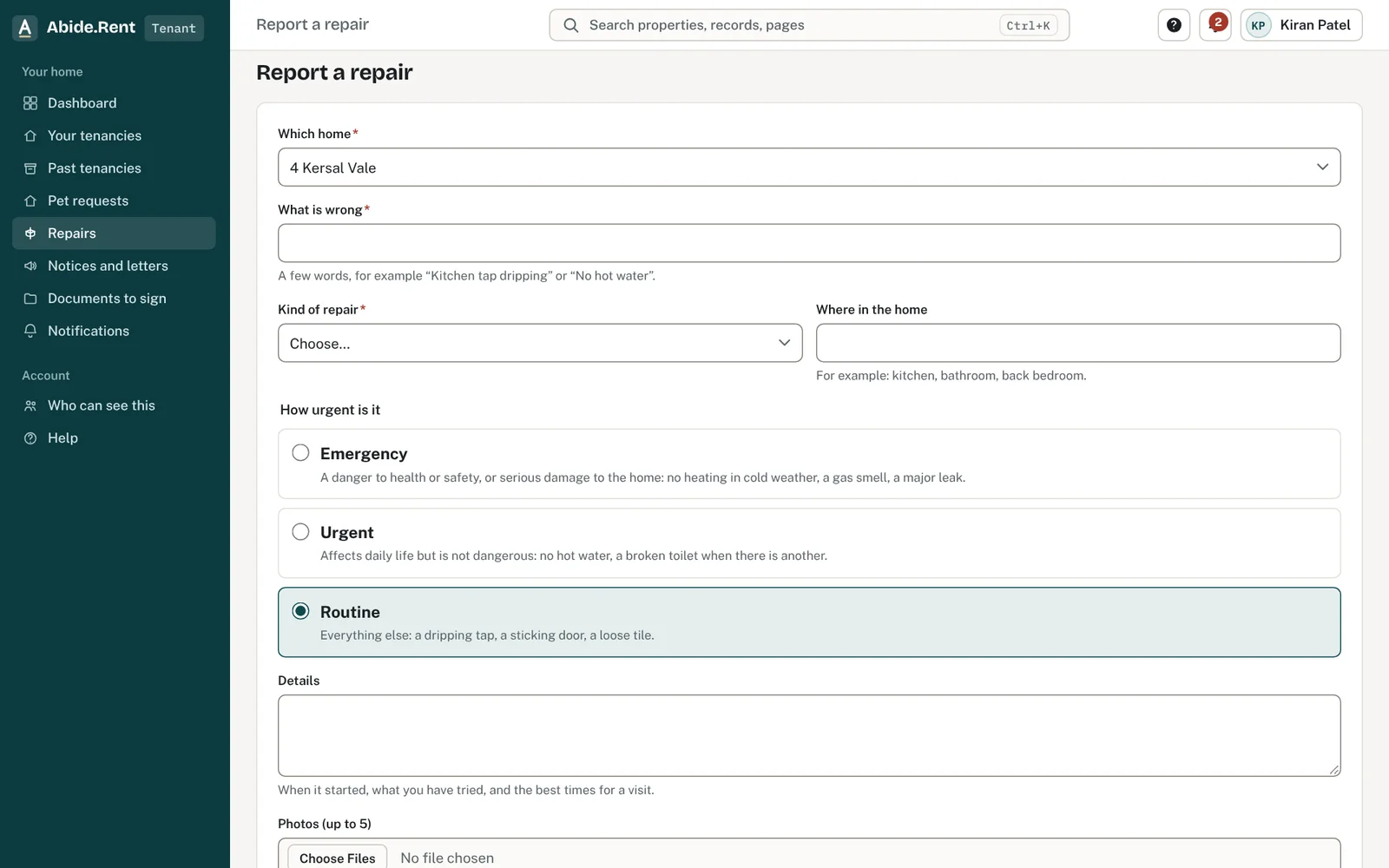Open notifications with the red badge icon
The height and width of the screenshot is (868, 1389).
1215,25
